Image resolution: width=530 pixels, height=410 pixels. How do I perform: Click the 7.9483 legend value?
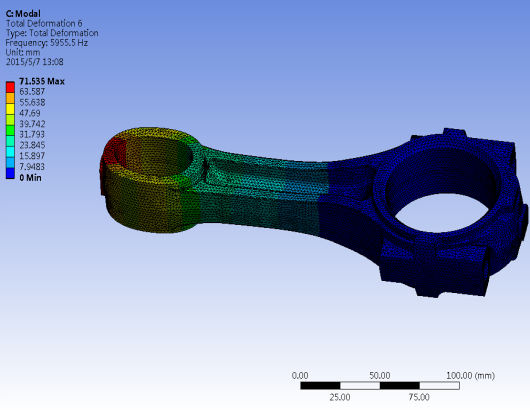point(32,167)
